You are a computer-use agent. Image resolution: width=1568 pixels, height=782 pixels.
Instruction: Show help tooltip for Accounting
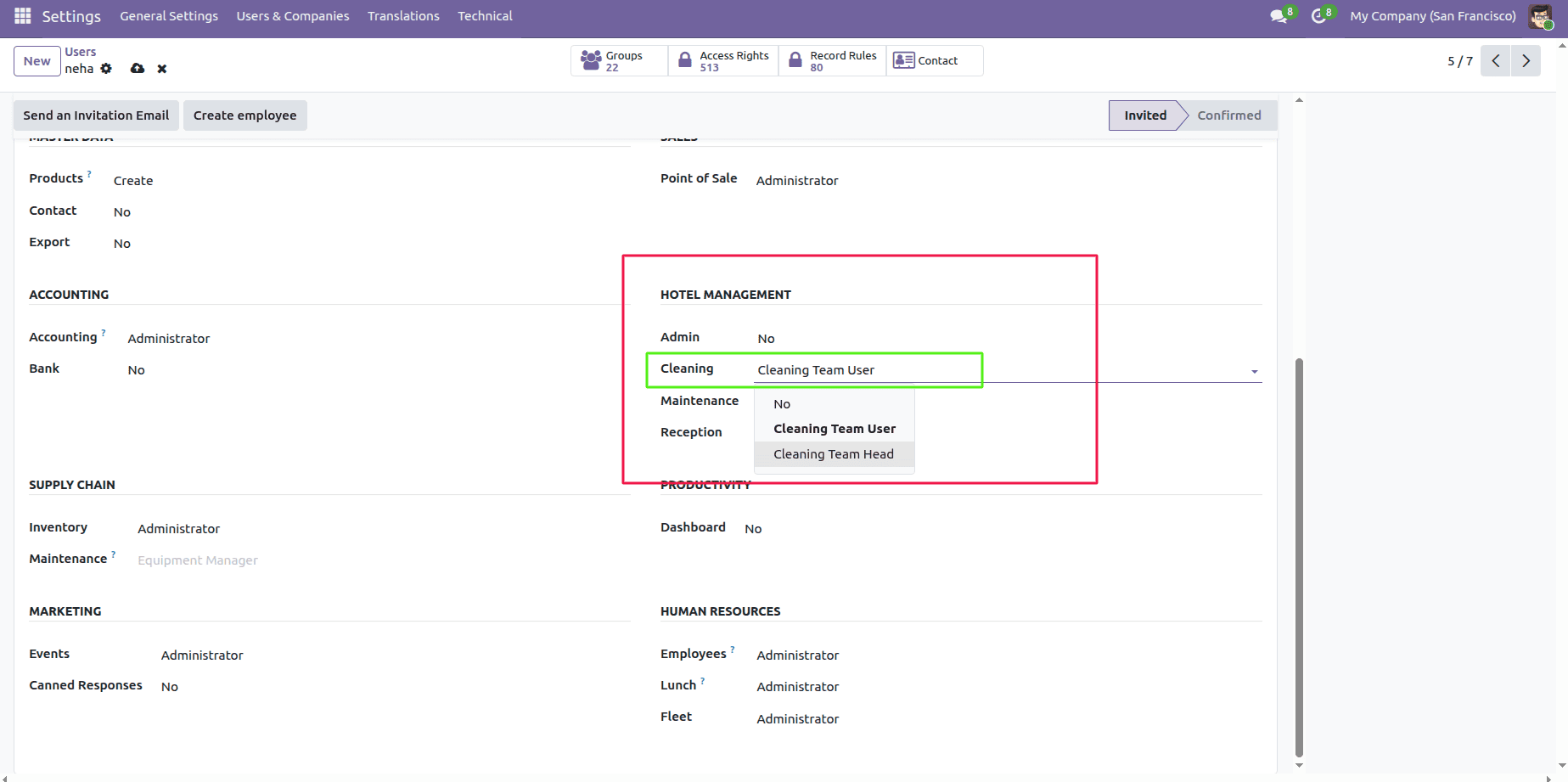(104, 333)
